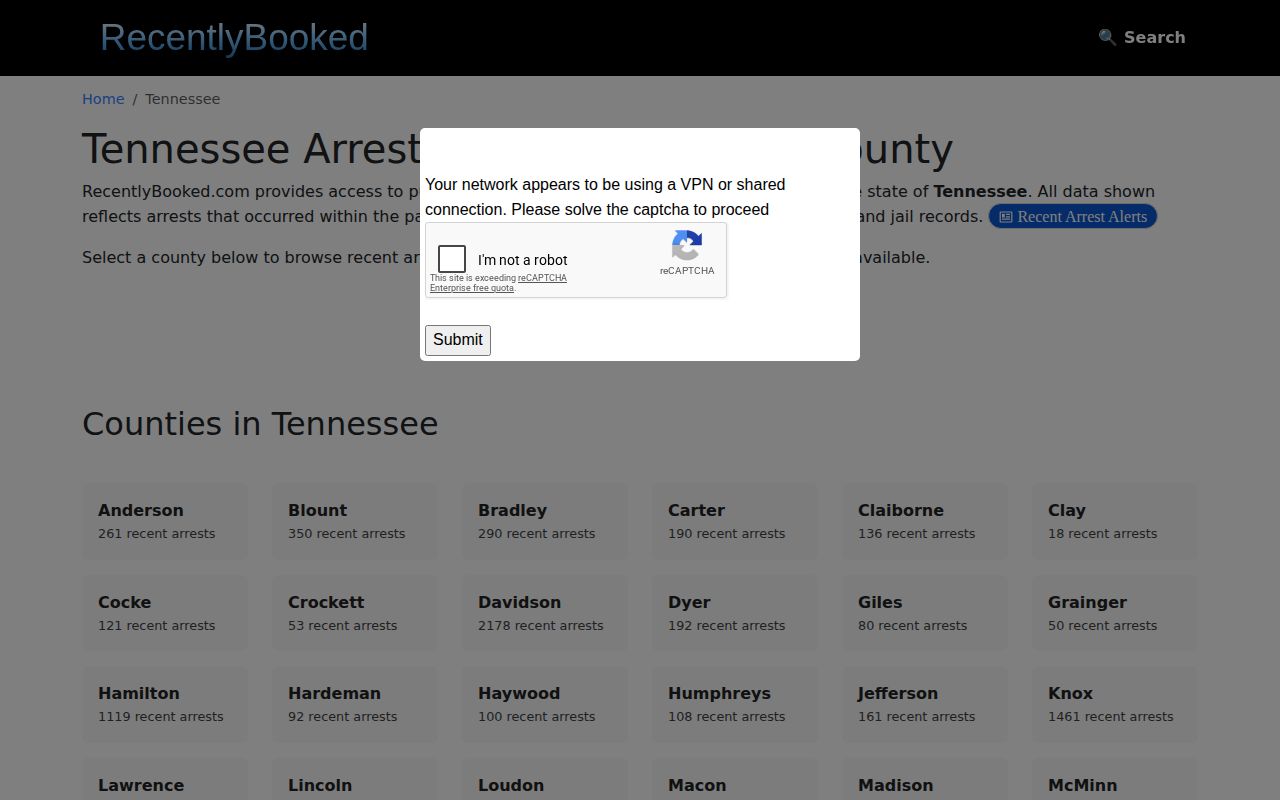Choose Crockett county
The height and width of the screenshot is (800, 1280).
[355, 613]
